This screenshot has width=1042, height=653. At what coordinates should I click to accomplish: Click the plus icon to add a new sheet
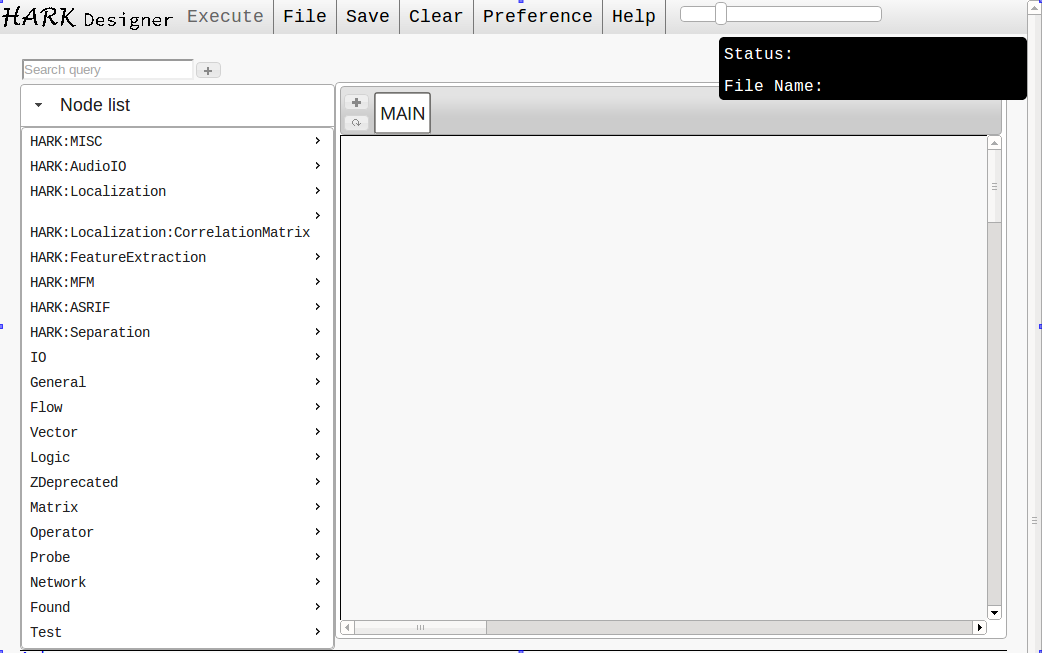(x=356, y=102)
